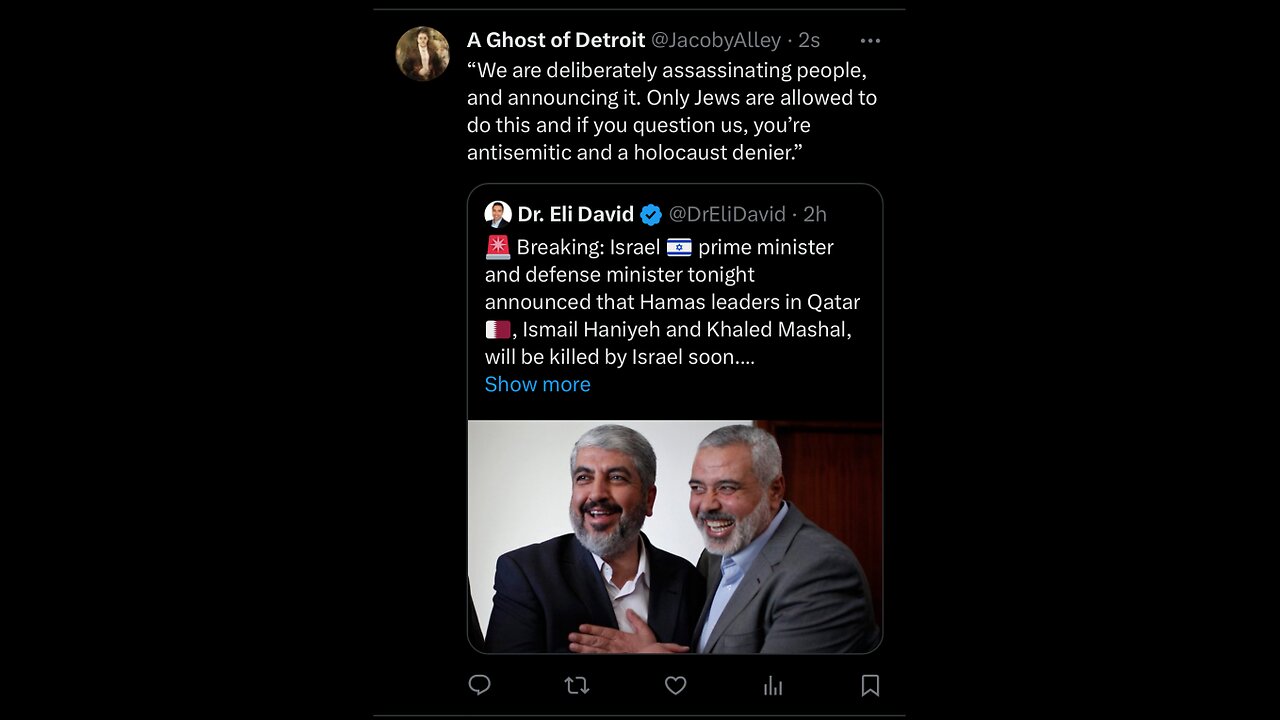Click the Israel flag emoji in quote
The width and height of the screenshot is (1280, 720).
pyautogui.click(x=679, y=247)
